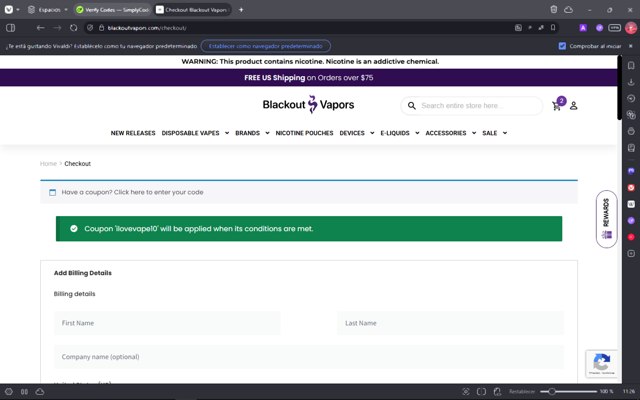This screenshot has width=640, height=400.
Task: Adjust the page zoom slider
Action: click(x=568, y=391)
